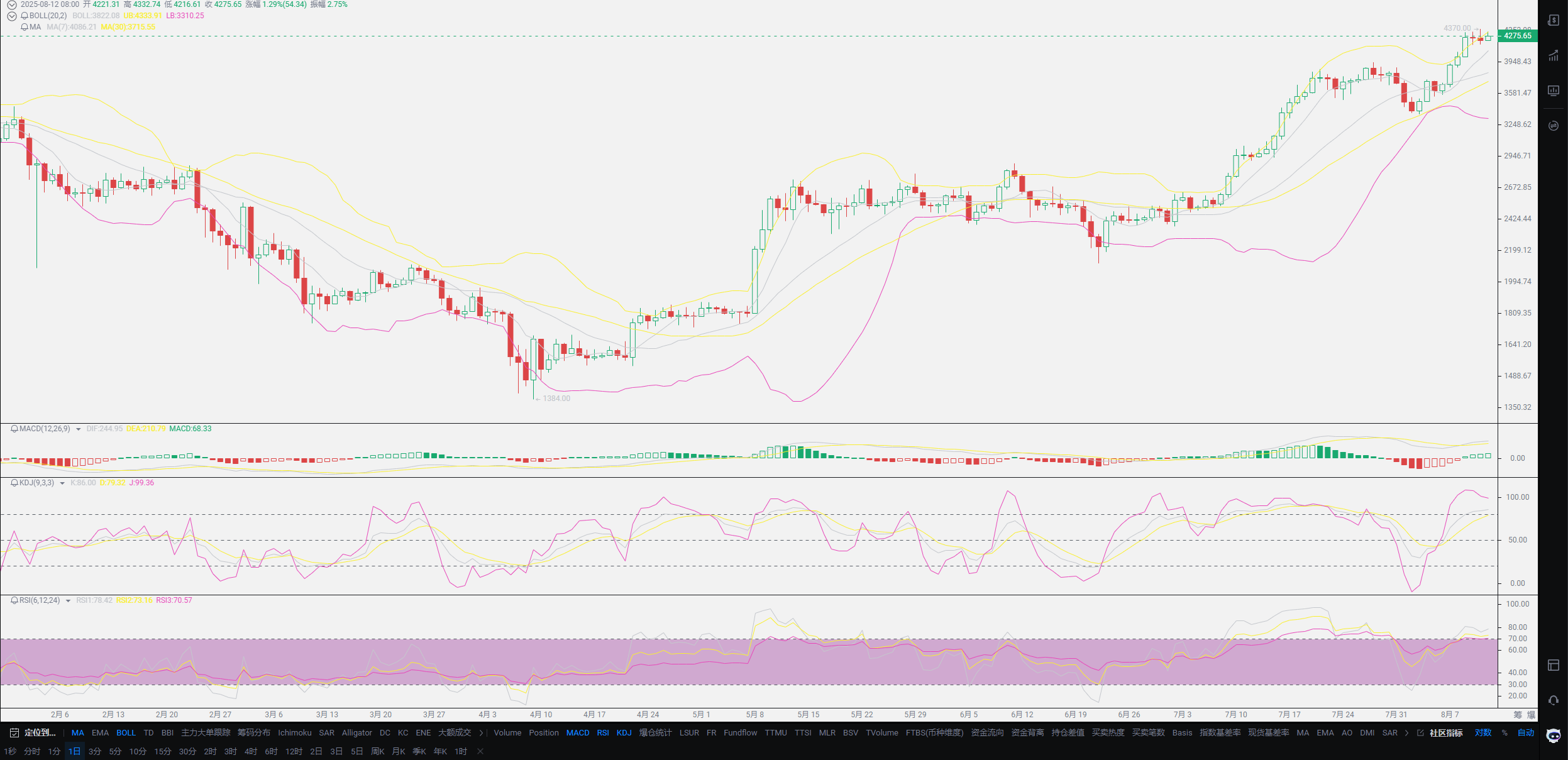The height and width of the screenshot is (760, 1568).
Task: Select the 年K timeframe
Action: [x=440, y=751]
